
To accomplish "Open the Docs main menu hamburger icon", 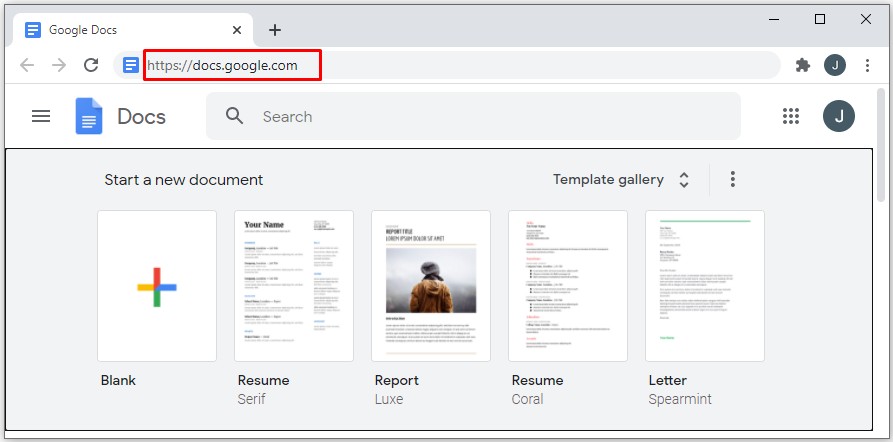I will point(41,116).
